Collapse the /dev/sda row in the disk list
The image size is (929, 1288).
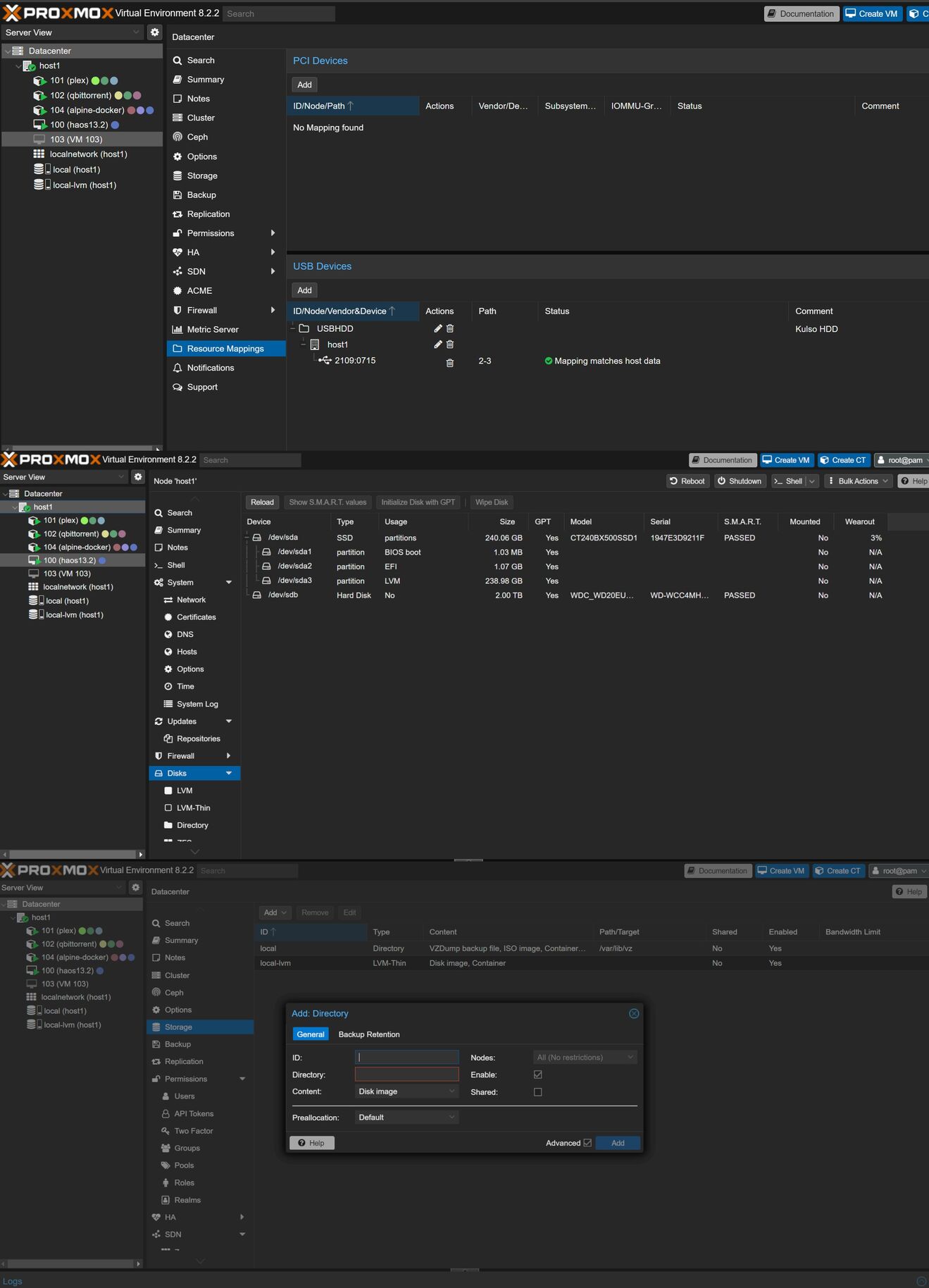pos(247,538)
